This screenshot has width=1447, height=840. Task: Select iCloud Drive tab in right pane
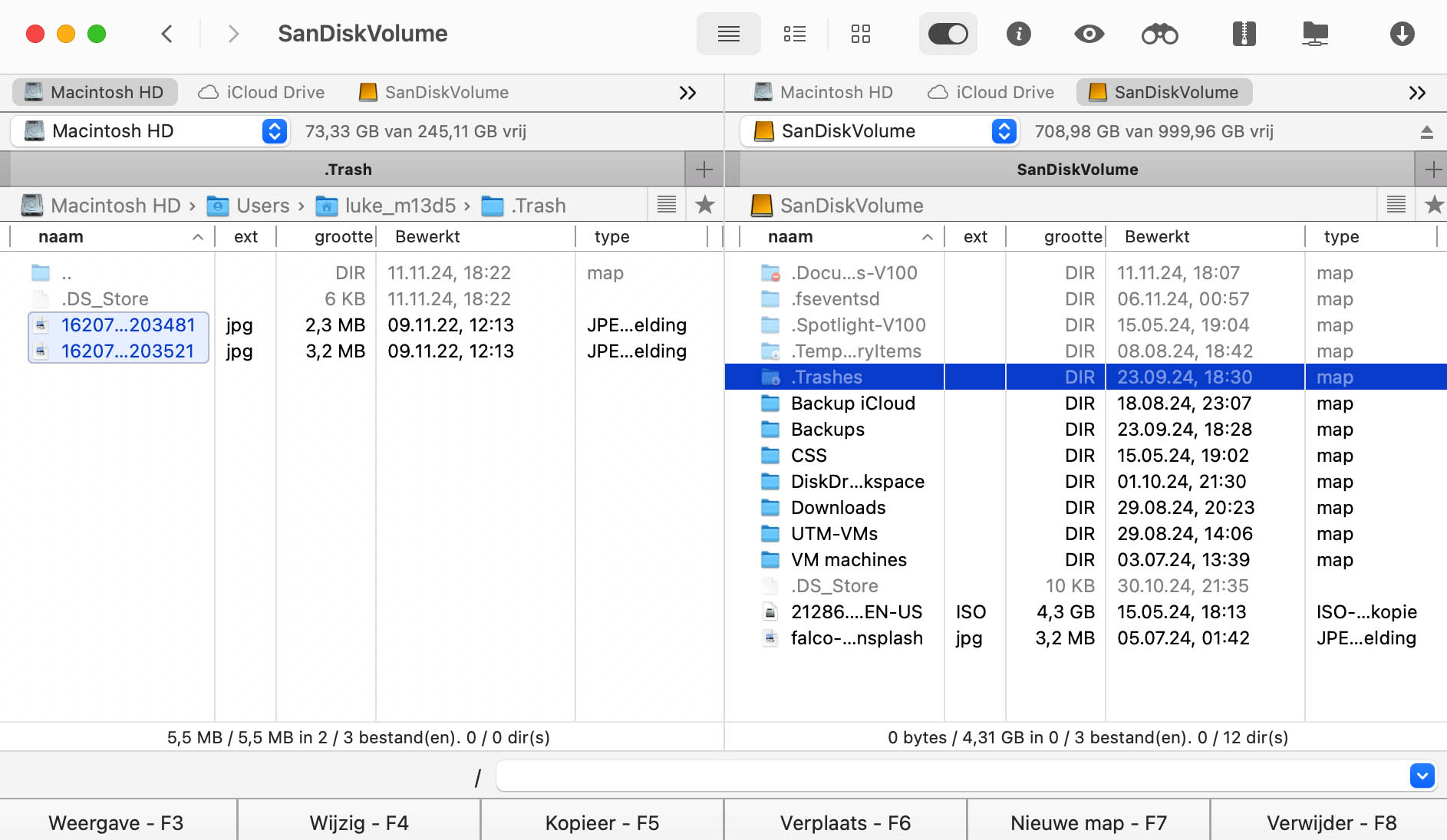[991, 92]
